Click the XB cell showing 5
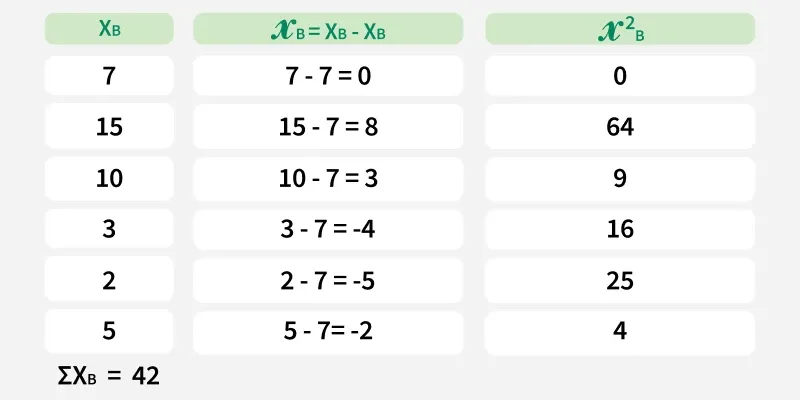 pos(109,331)
